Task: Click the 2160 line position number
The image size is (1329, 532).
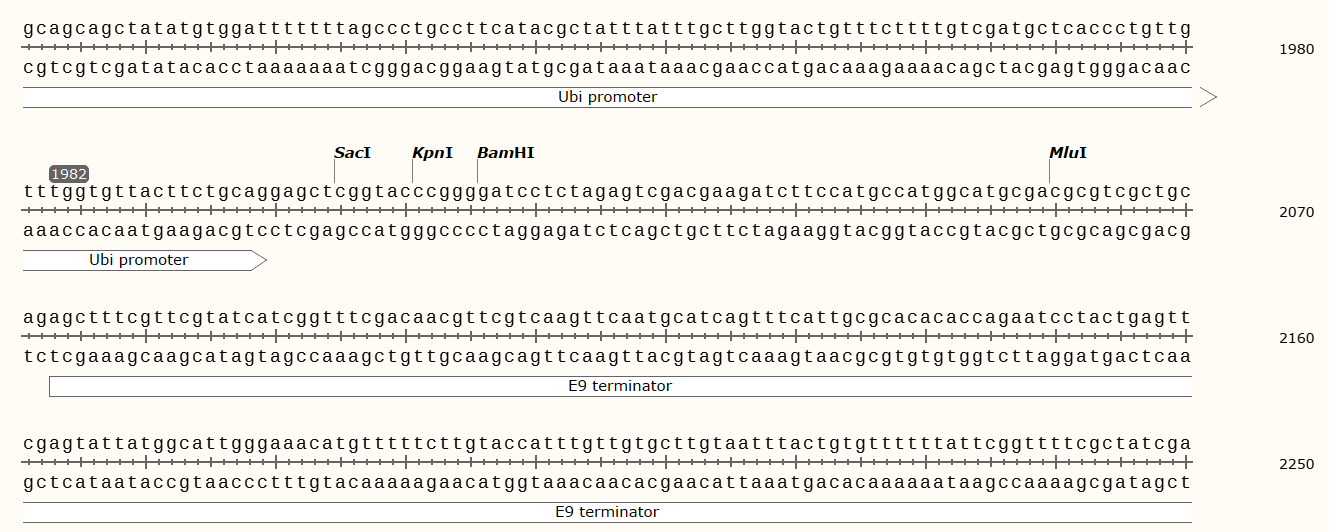Action: click(1297, 338)
